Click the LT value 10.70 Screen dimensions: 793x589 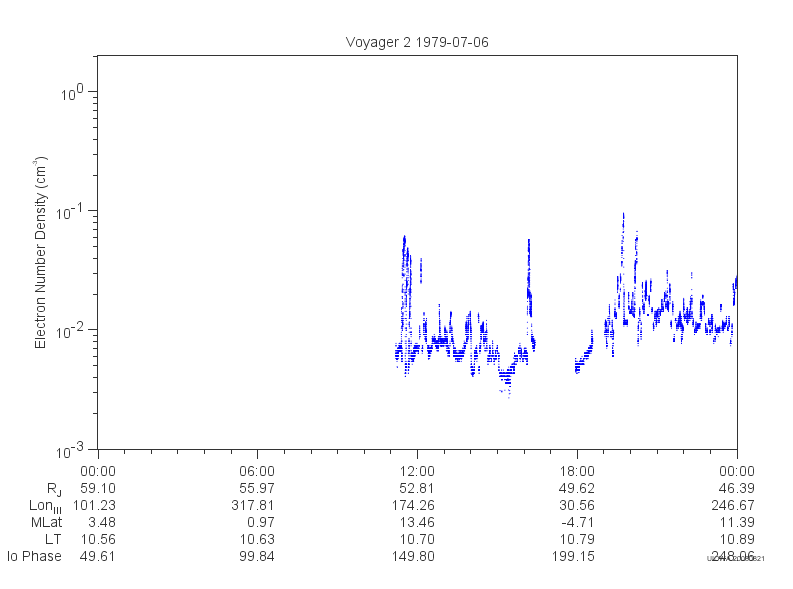tap(417, 539)
